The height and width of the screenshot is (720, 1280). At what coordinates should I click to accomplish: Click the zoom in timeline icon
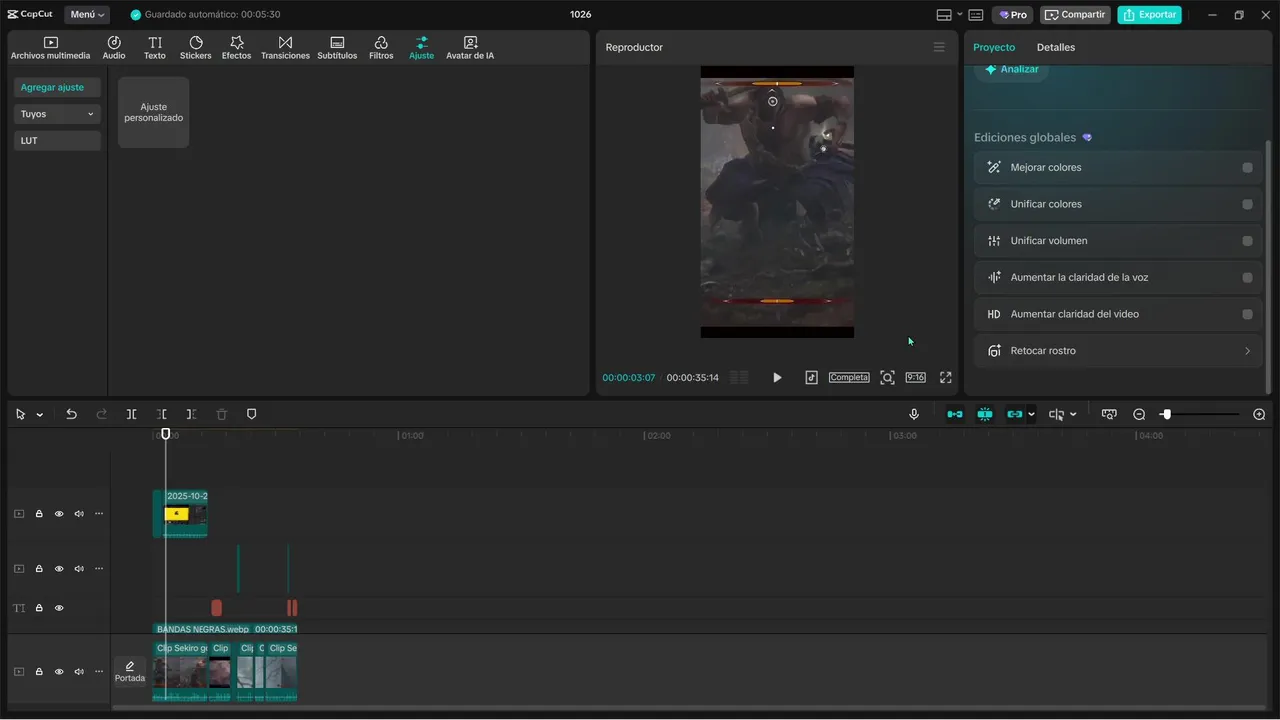(1259, 414)
